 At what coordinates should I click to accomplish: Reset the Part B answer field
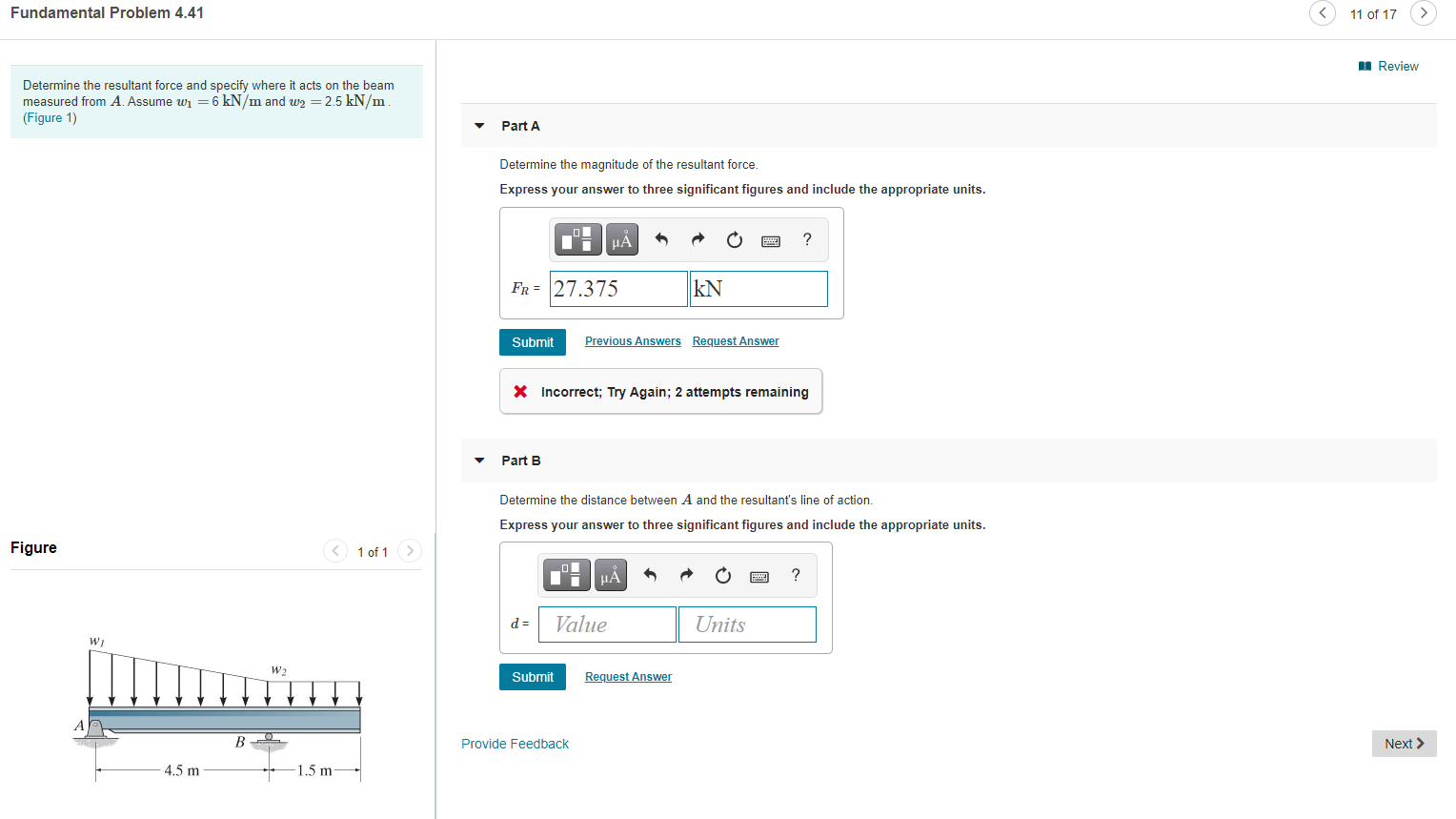(x=723, y=575)
